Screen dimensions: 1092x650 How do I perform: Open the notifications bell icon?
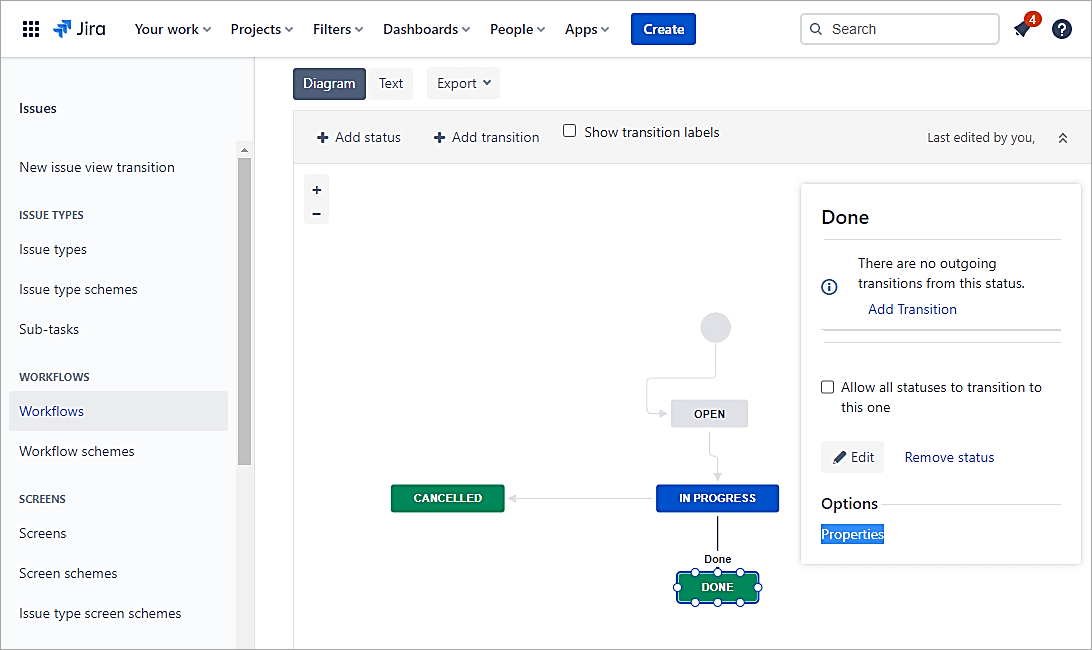pos(1022,29)
